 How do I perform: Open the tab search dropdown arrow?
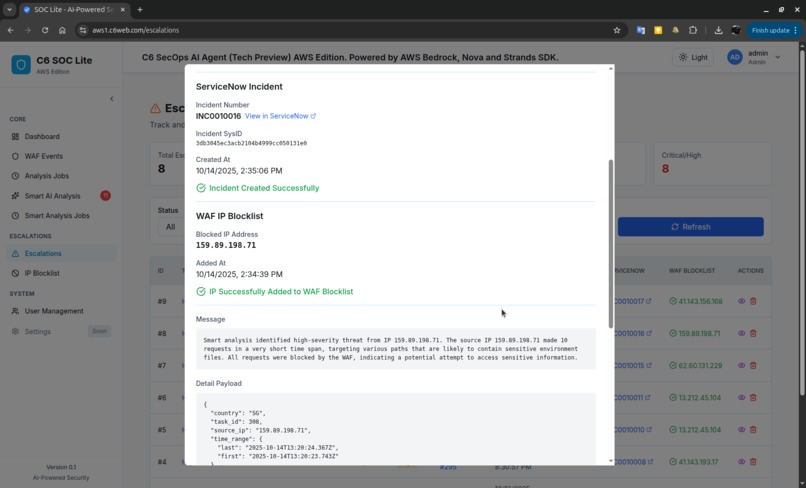[x=9, y=9]
